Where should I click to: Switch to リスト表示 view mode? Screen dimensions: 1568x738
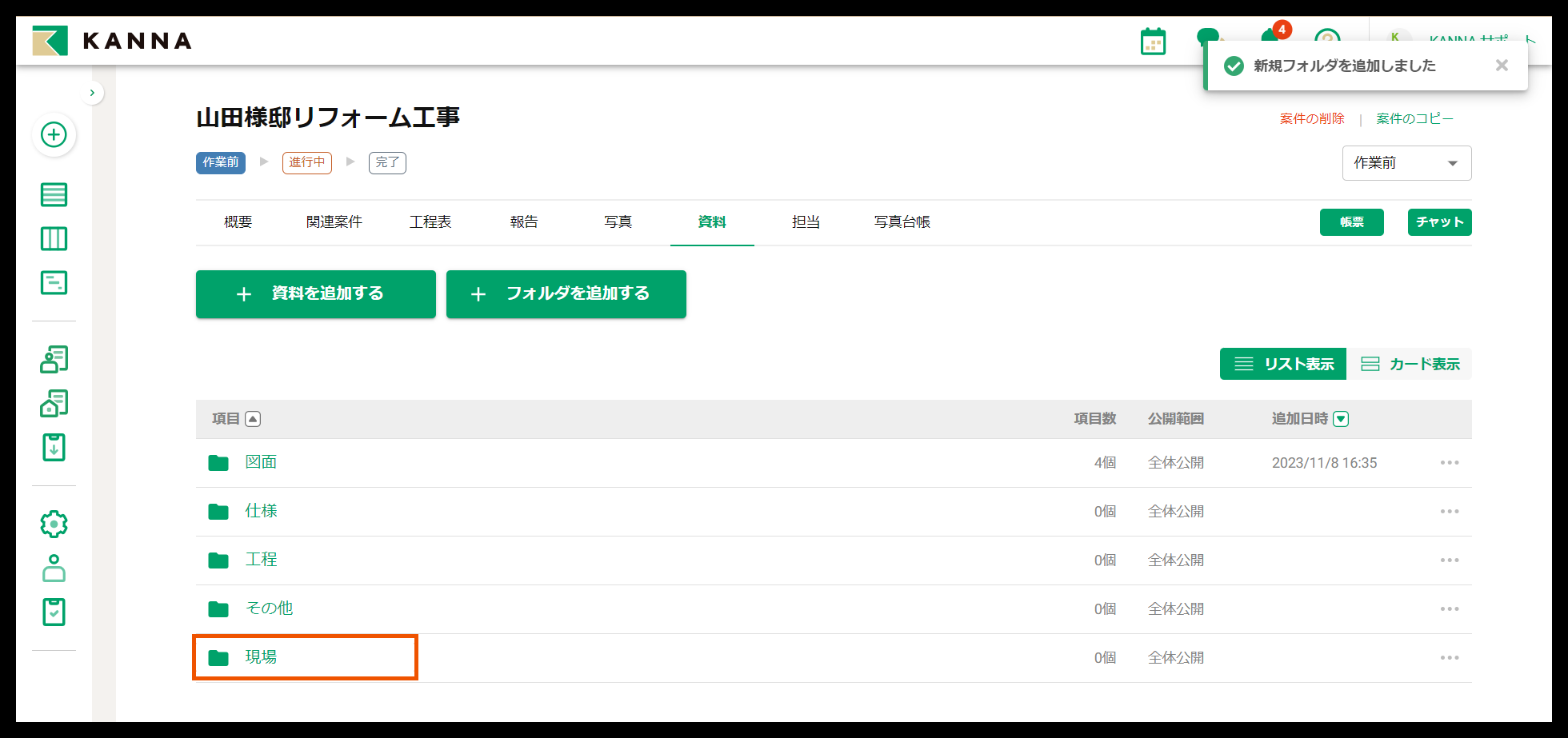point(1283,364)
